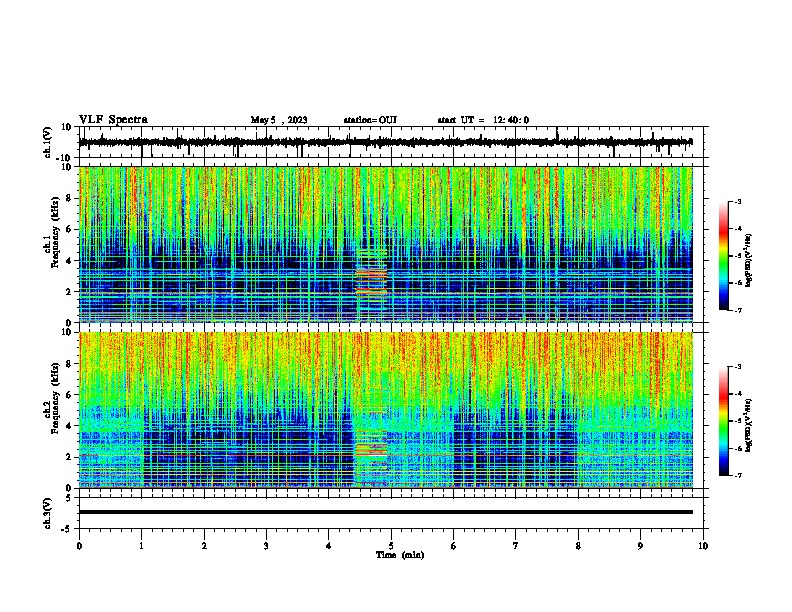Click tick label "3" on the Time axis
Screen dimensions: 792x612
[266, 546]
